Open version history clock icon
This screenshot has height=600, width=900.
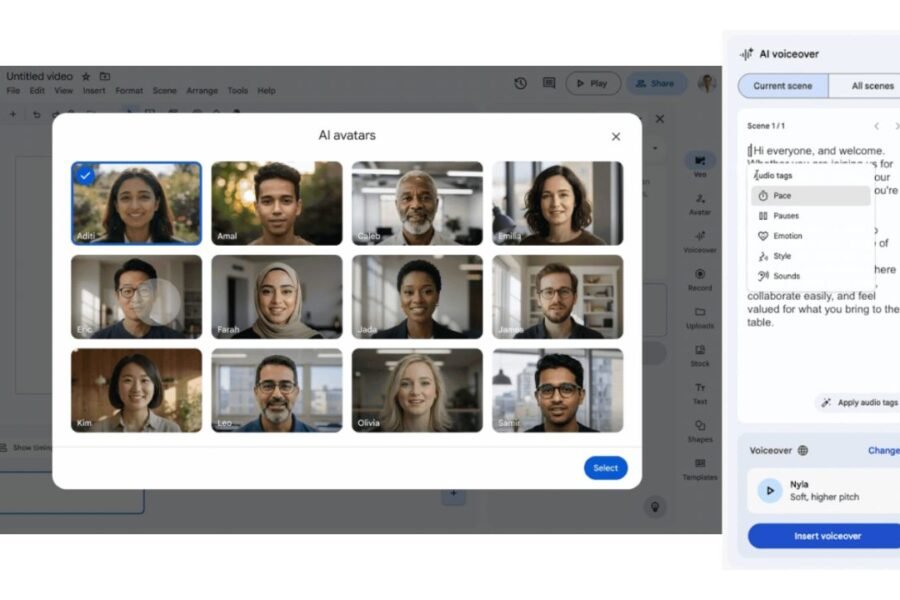521,84
